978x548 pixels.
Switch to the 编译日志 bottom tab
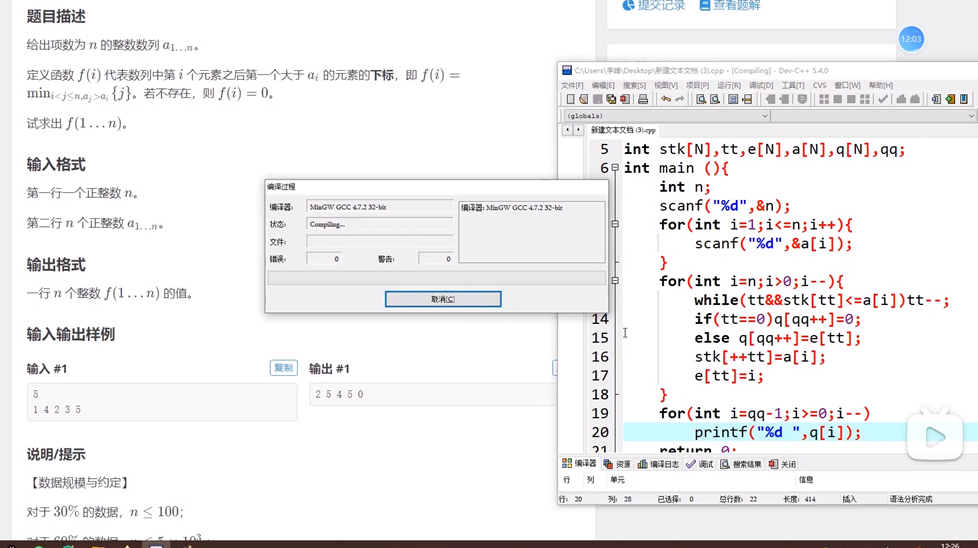[658, 464]
